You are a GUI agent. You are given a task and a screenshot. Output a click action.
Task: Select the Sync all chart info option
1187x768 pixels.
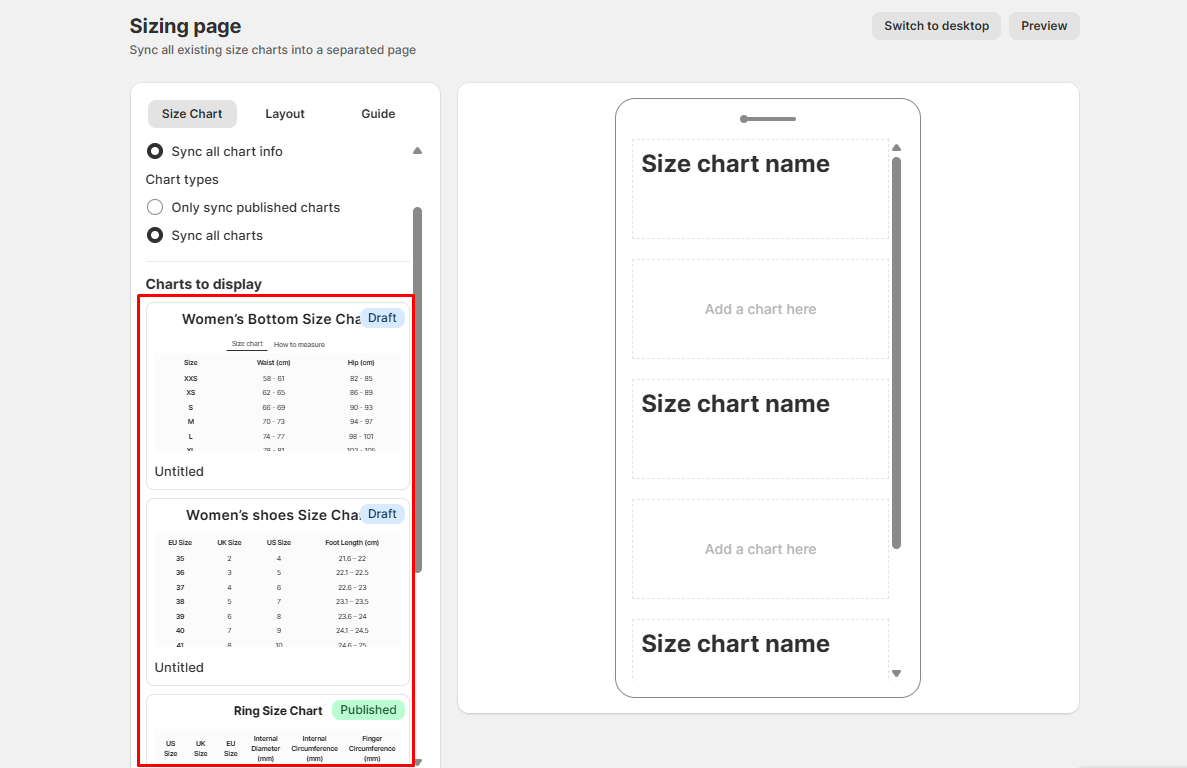click(x=155, y=152)
